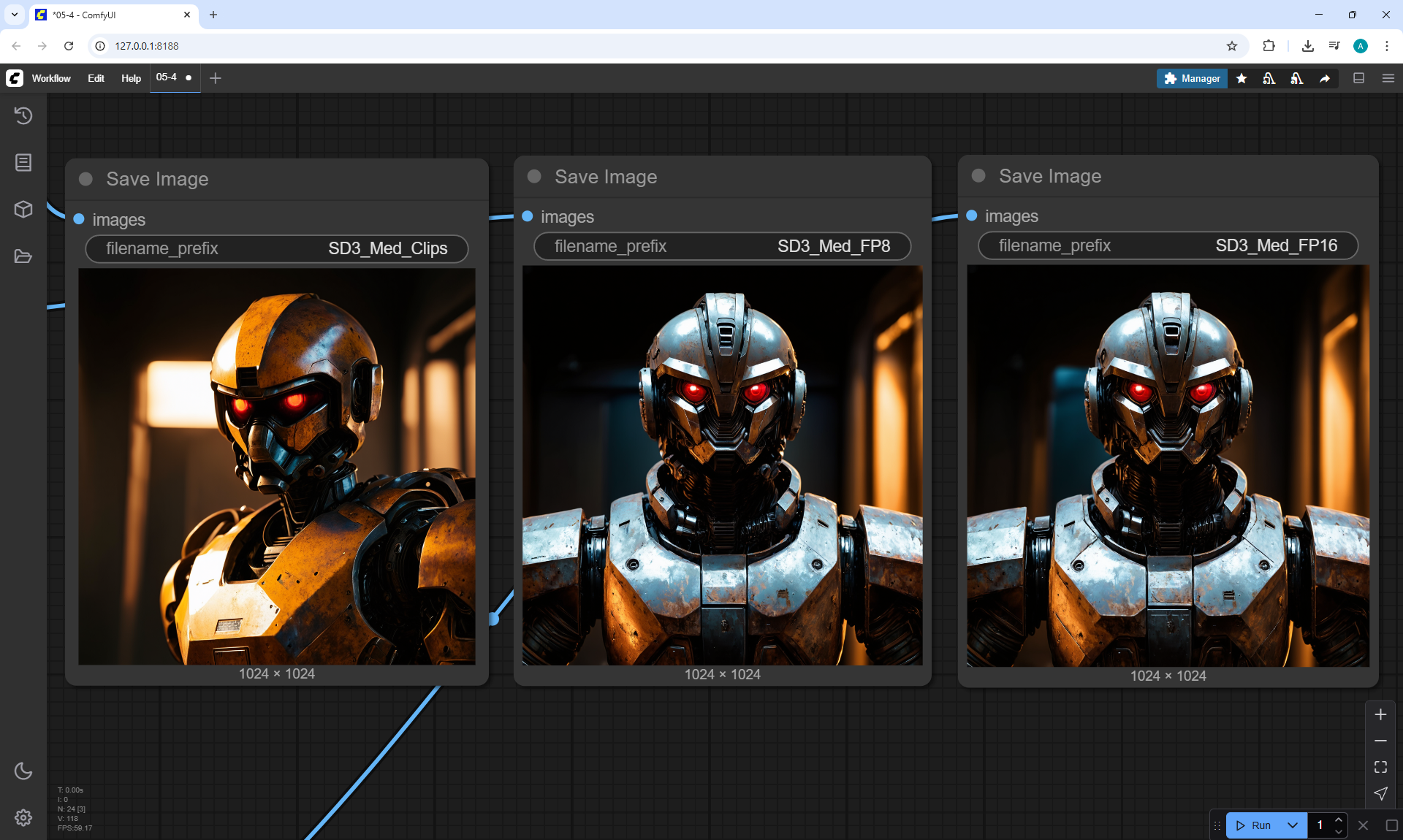Click the fit view canvas icon
The height and width of the screenshot is (840, 1403).
click(1380, 767)
